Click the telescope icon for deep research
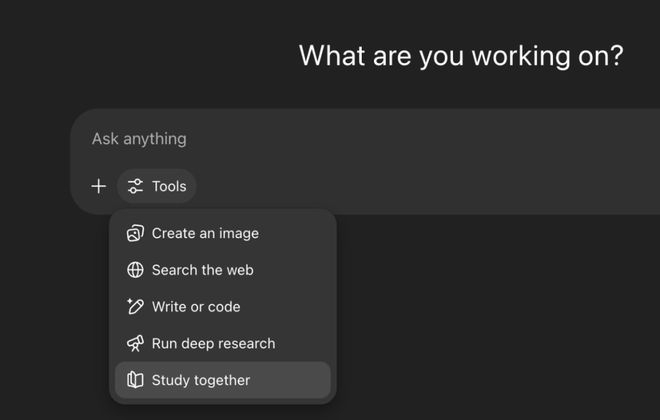The height and width of the screenshot is (420, 660). [x=135, y=343]
